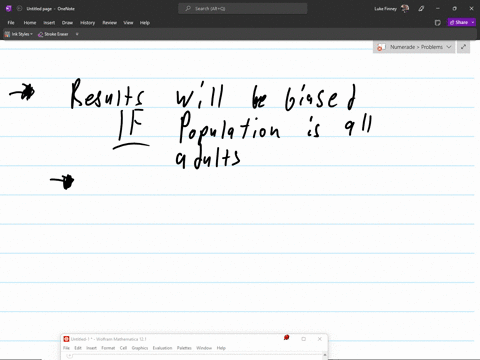480x360 pixels.
Task: Open Palettes menu in Mathematica window
Action: (x=184, y=348)
